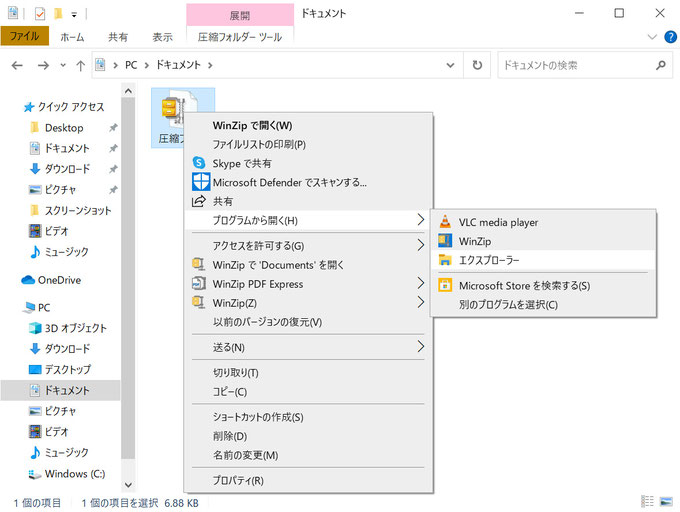The width and height of the screenshot is (680, 512).
Task: Click the Microsoft Defender shield icon
Action: pos(201,182)
